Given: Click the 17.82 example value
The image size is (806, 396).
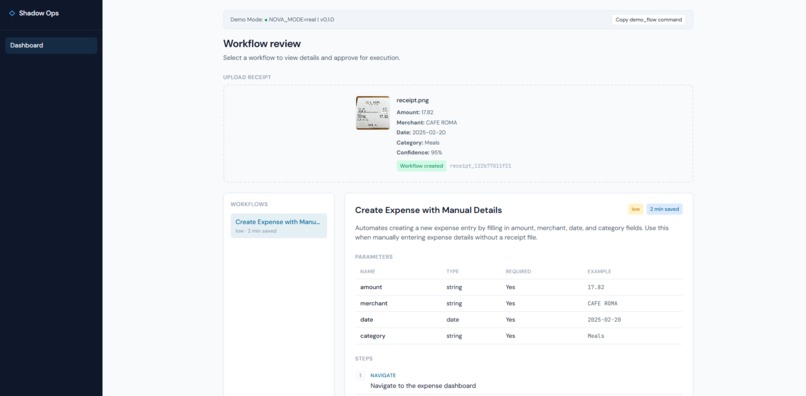Looking at the screenshot, I should pyautogui.click(x=596, y=287).
